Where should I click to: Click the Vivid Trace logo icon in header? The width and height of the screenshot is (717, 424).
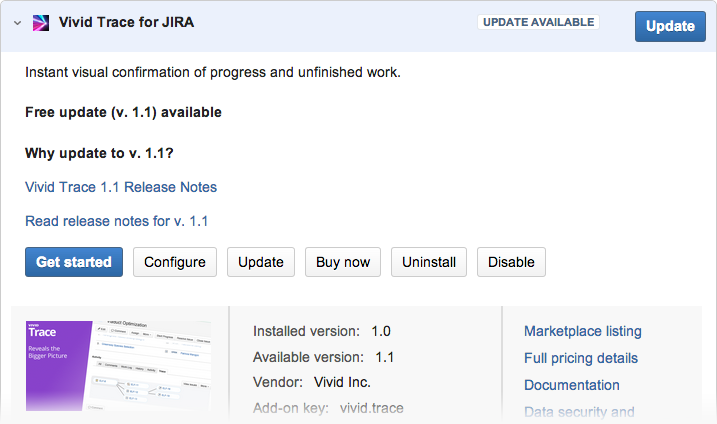pyautogui.click(x=41, y=22)
